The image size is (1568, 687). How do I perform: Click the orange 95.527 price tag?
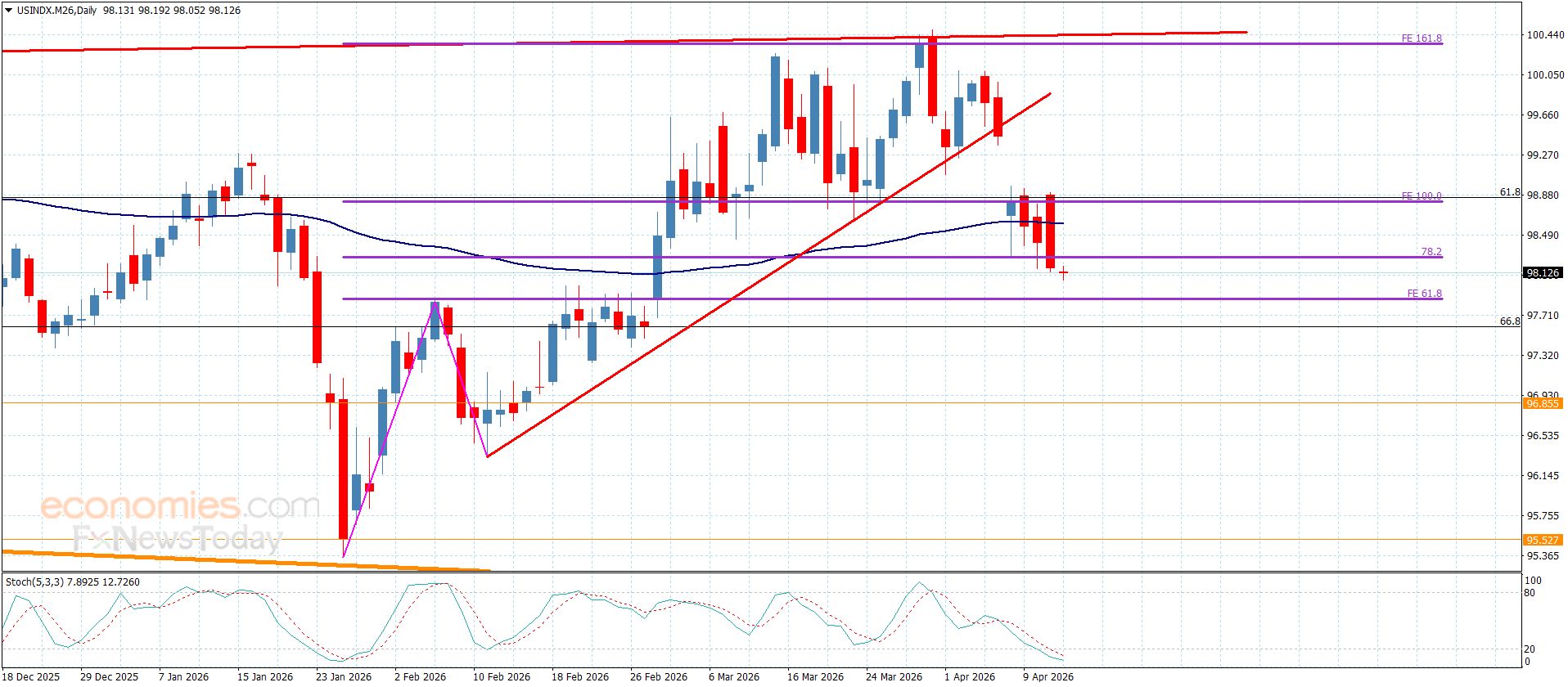click(x=1542, y=540)
